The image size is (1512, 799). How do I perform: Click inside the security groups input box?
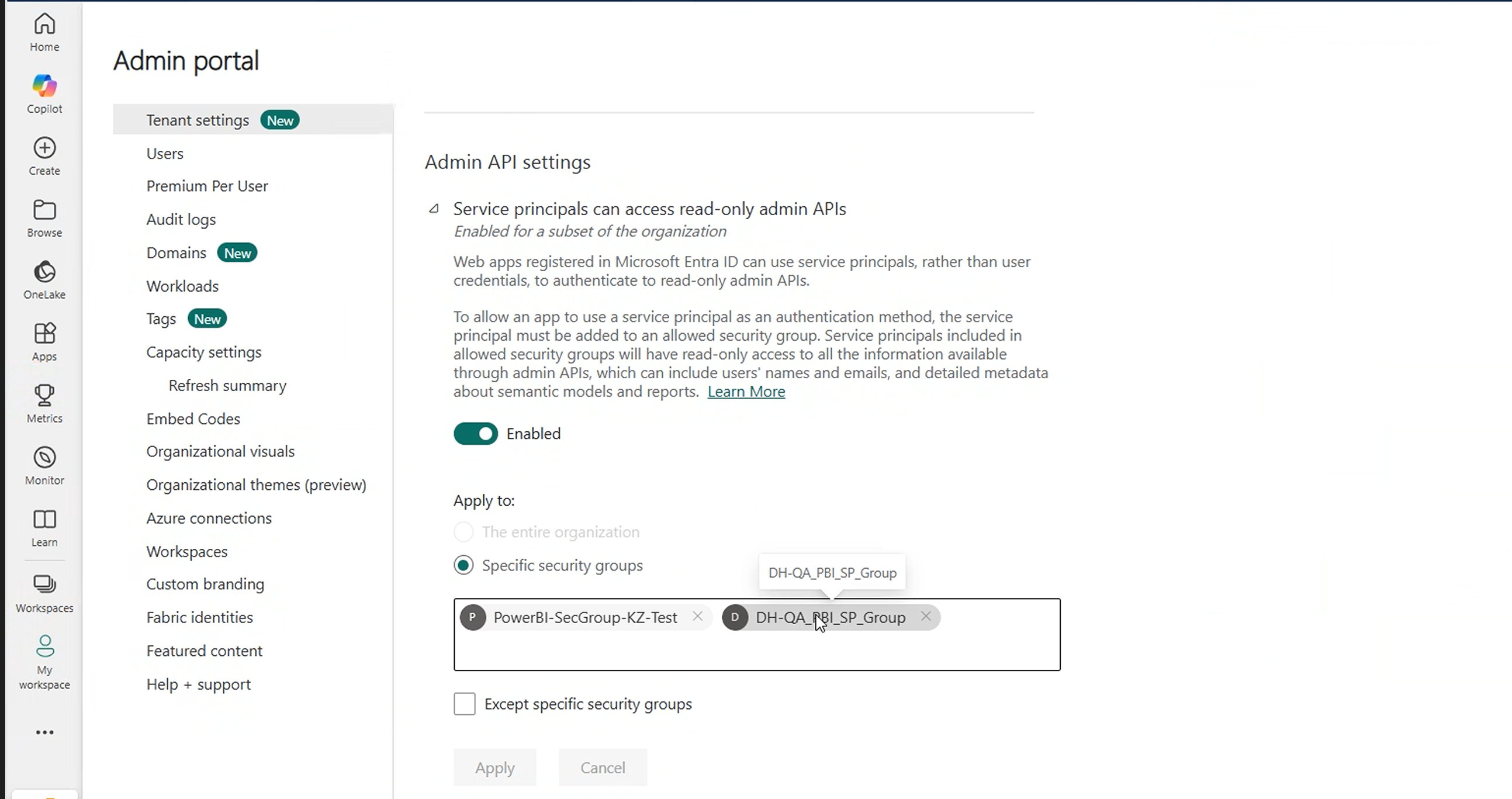click(x=757, y=649)
